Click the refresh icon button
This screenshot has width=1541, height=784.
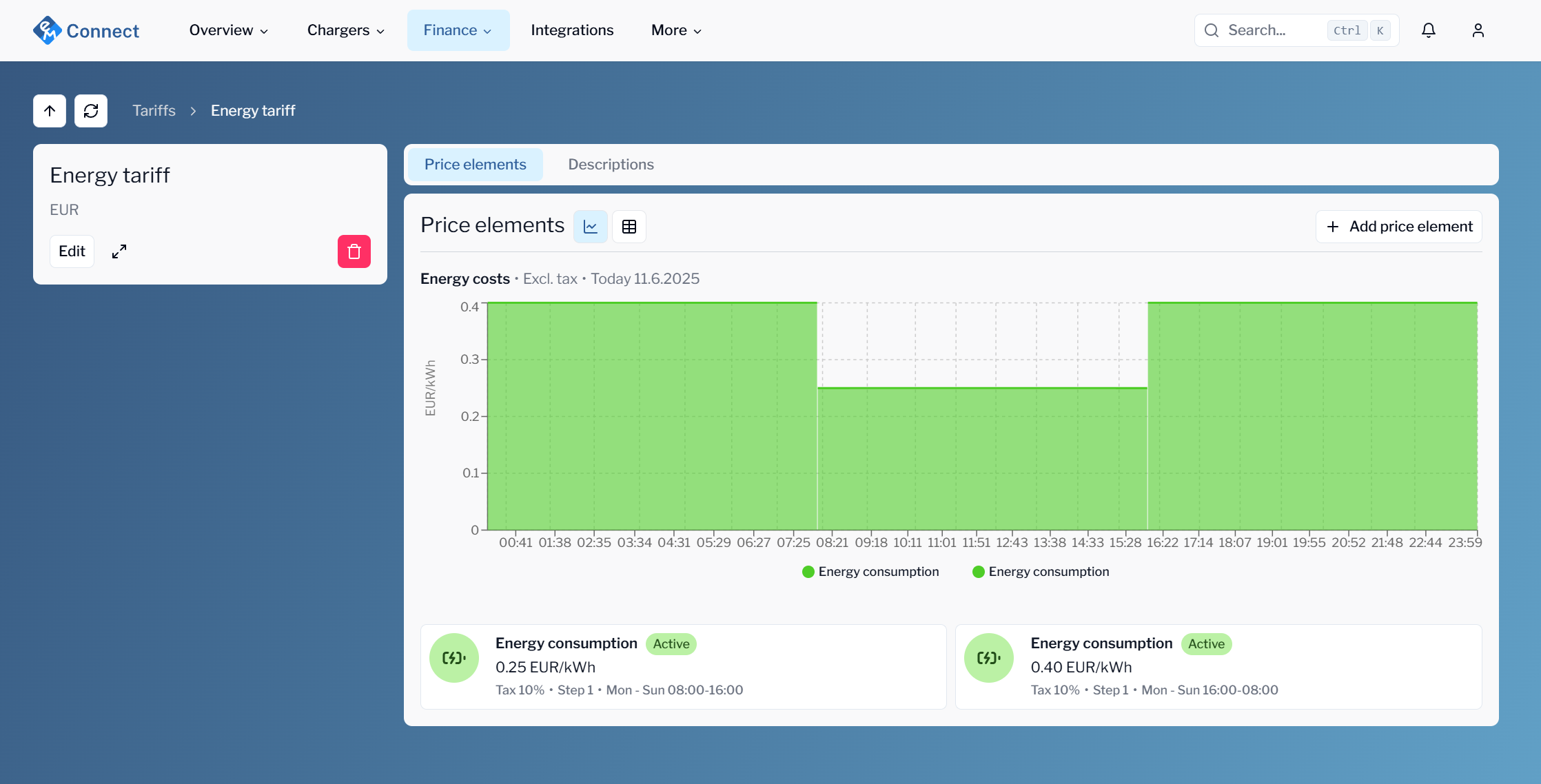pos(91,111)
